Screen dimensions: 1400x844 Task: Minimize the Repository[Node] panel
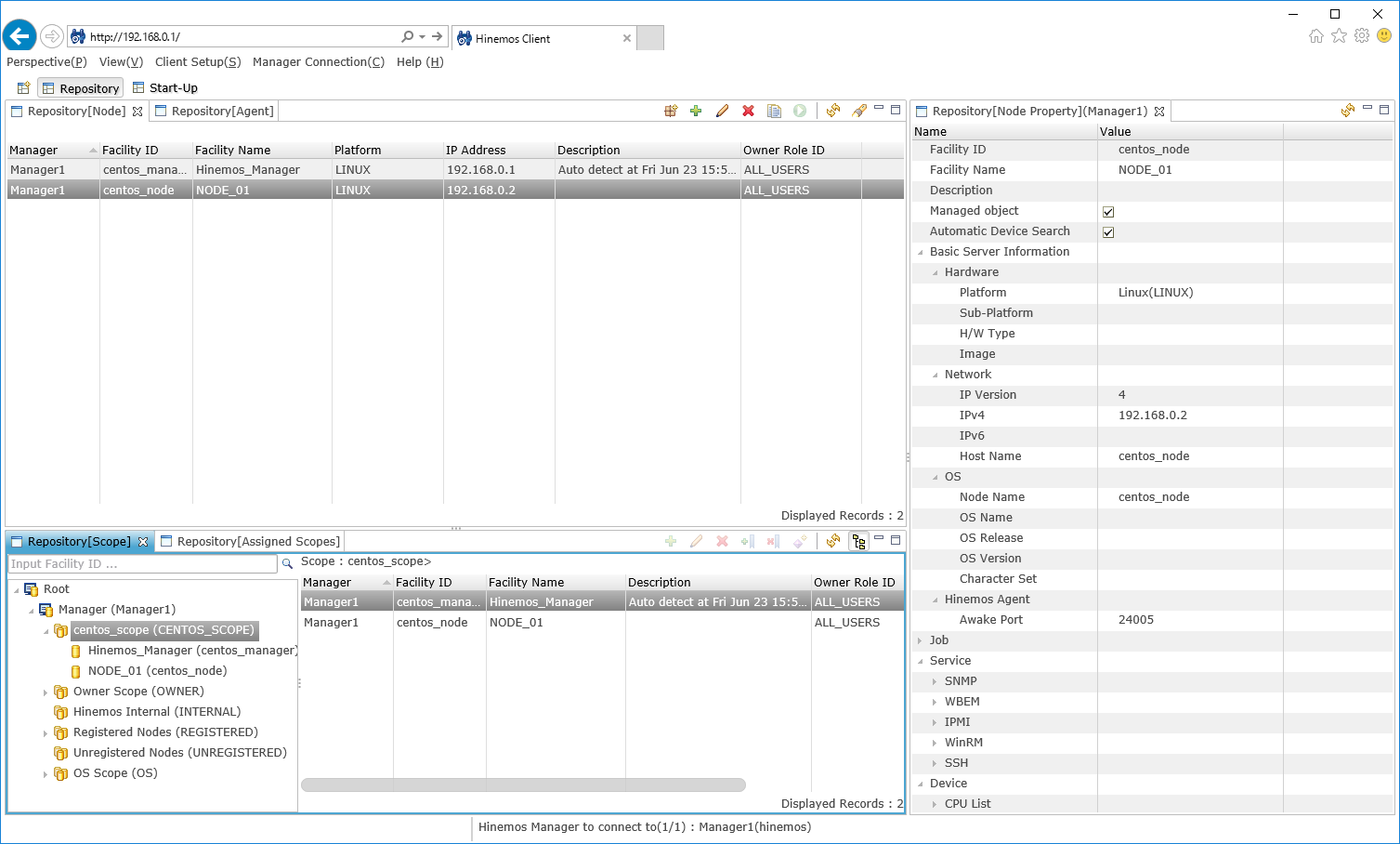(x=879, y=109)
